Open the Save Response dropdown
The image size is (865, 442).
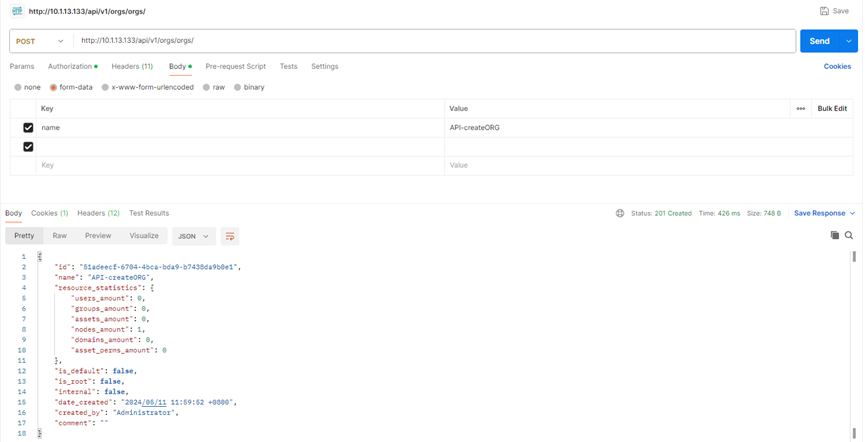(x=824, y=213)
